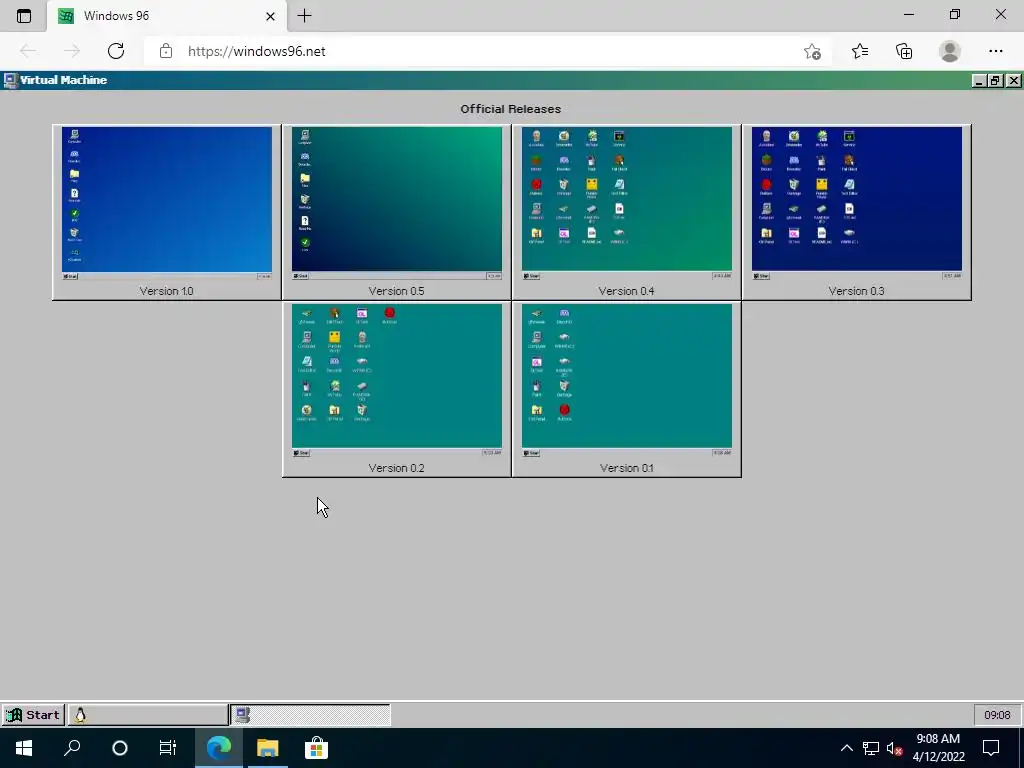Open Cortana from the taskbar
The width and height of the screenshot is (1024, 768).
pos(120,748)
